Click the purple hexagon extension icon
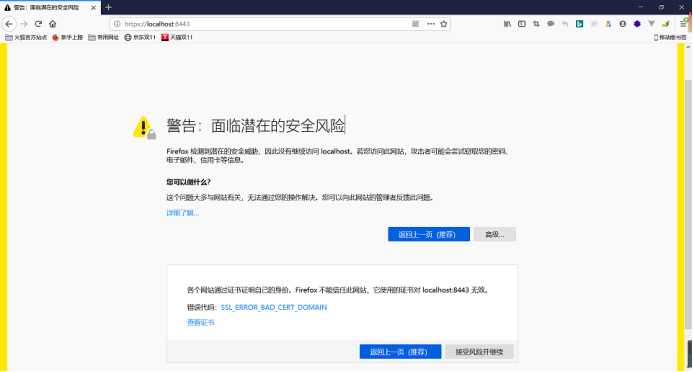This screenshot has width=693, height=372. (637, 24)
